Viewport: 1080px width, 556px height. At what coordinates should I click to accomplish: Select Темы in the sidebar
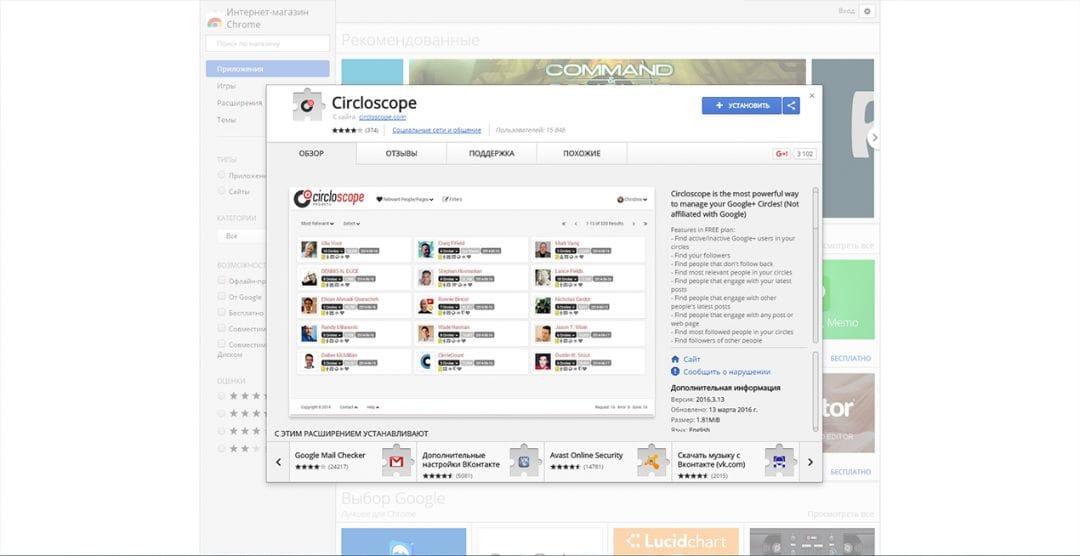click(227, 120)
